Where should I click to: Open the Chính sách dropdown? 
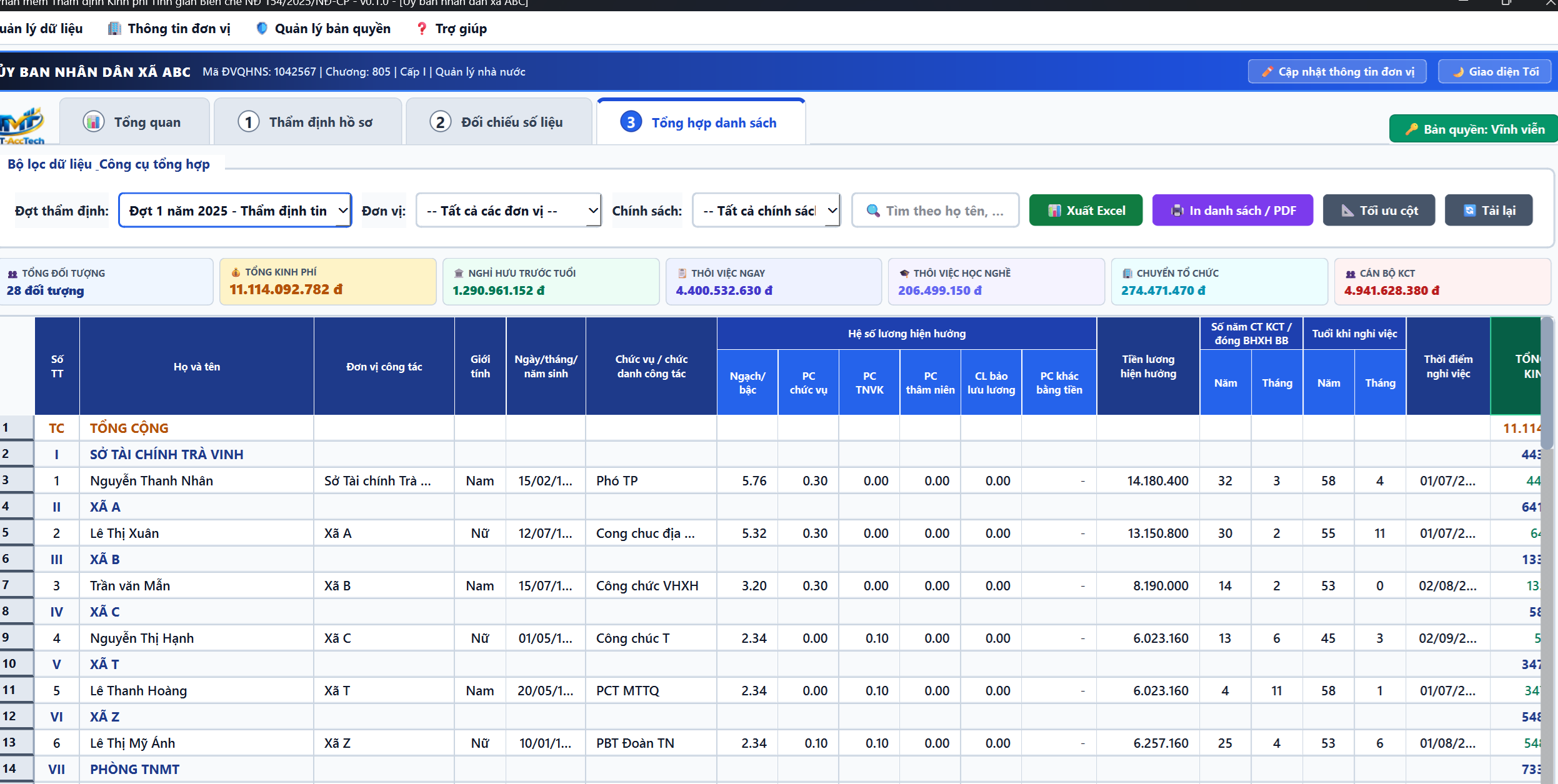point(766,211)
